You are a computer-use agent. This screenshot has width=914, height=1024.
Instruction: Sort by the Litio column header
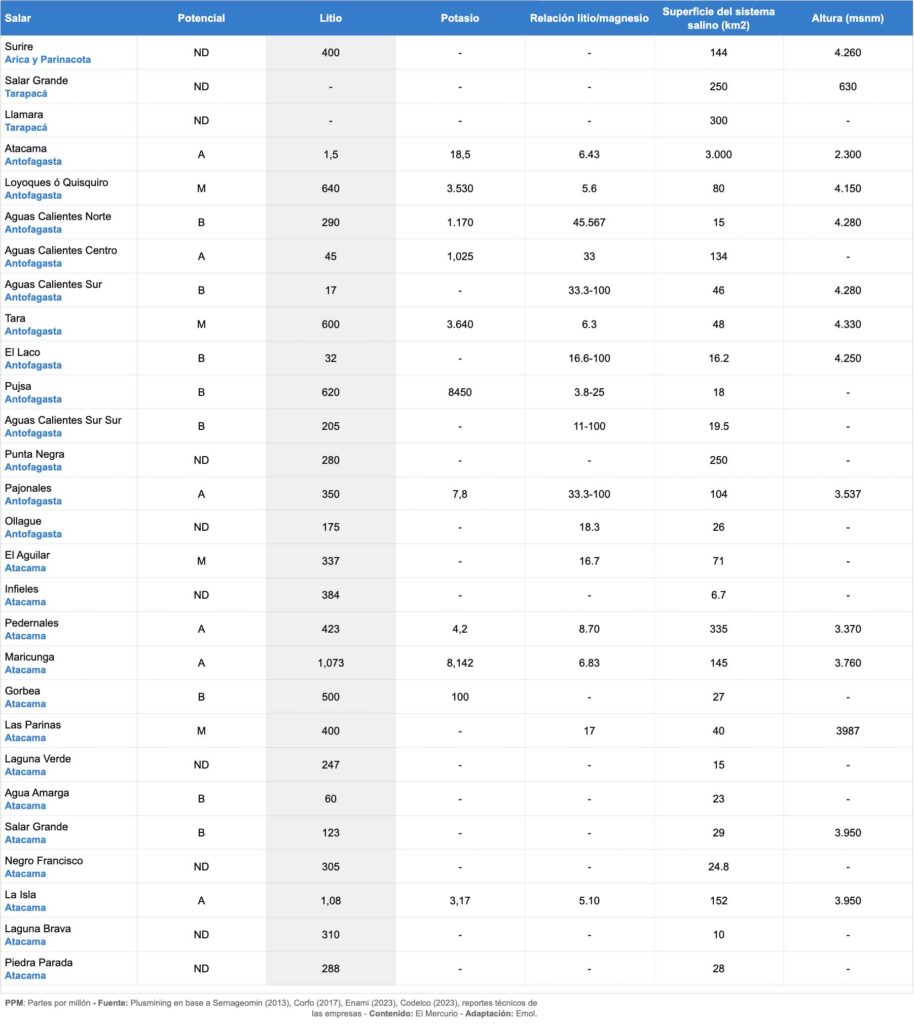(330, 18)
